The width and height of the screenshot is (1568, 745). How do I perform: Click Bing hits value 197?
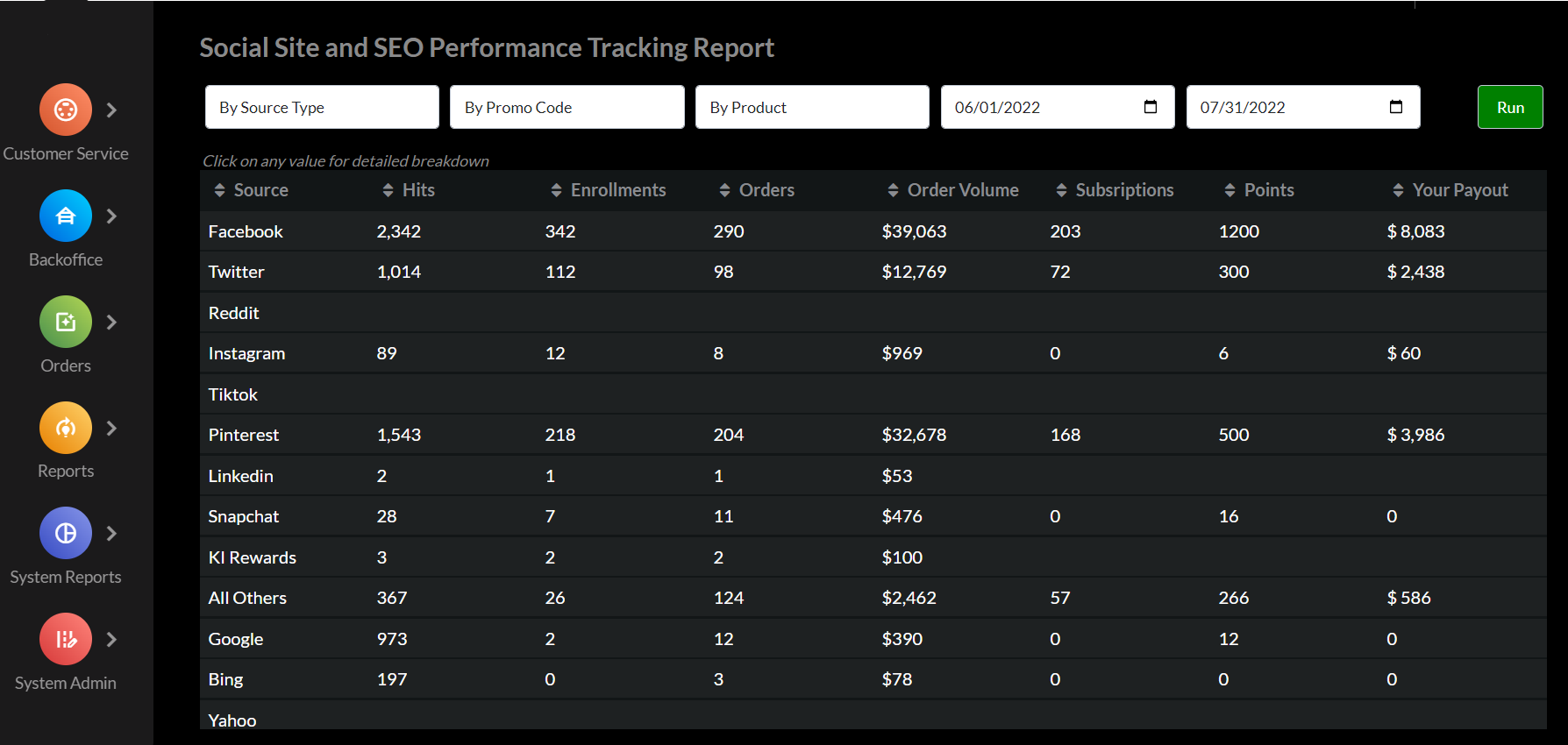click(392, 679)
